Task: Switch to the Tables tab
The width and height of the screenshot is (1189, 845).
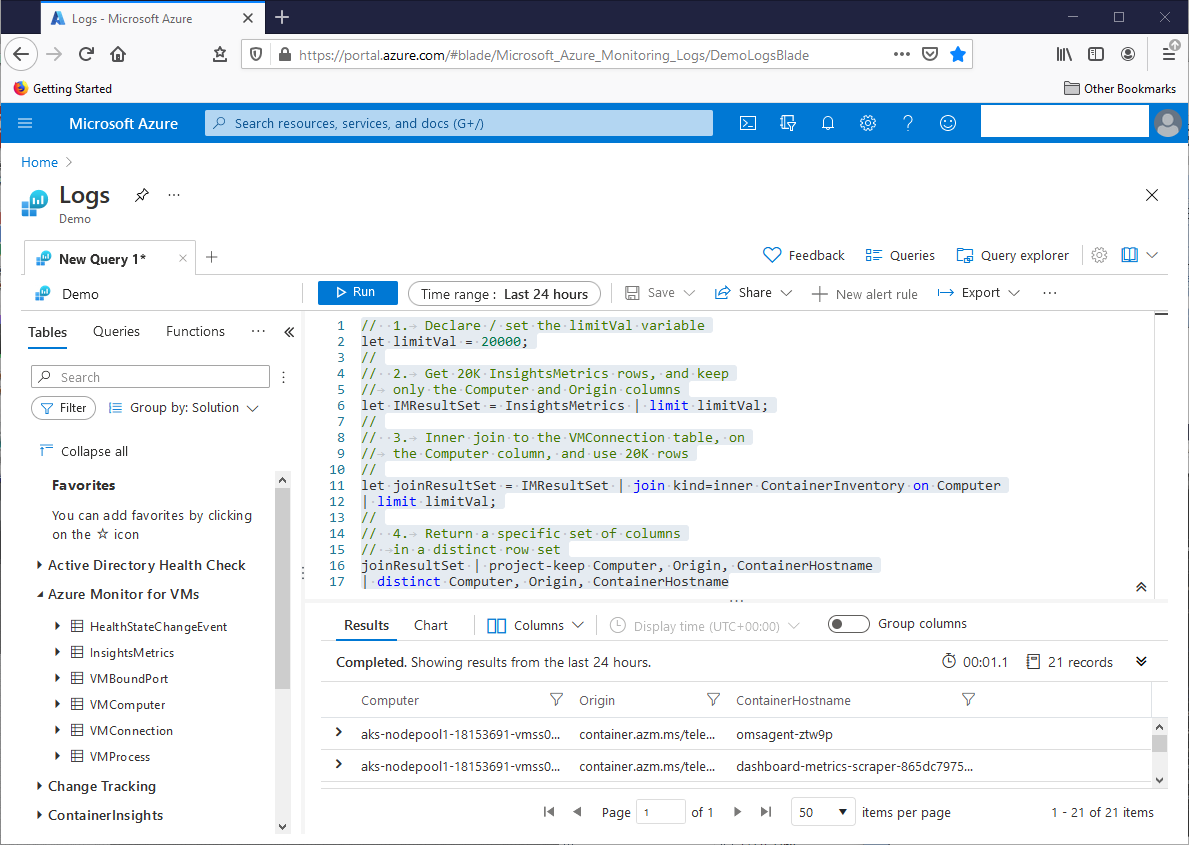Action: pyautogui.click(x=48, y=332)
